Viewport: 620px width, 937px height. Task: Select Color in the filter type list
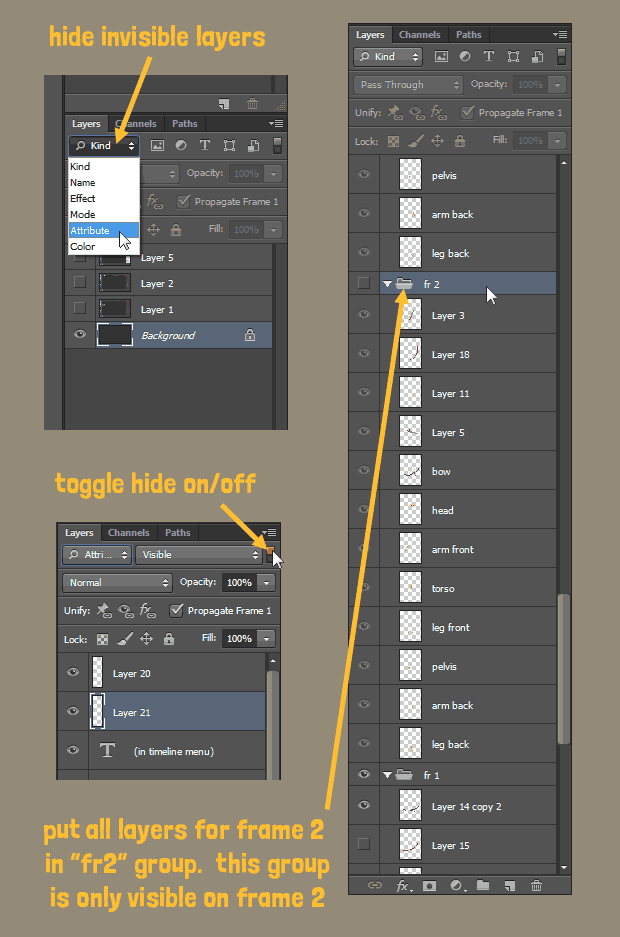(83, 246)
